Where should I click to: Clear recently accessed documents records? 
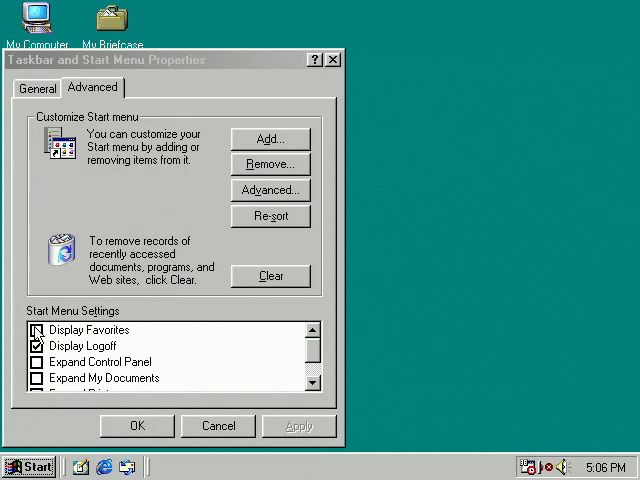pyautogui.click(x=271, y=276)
